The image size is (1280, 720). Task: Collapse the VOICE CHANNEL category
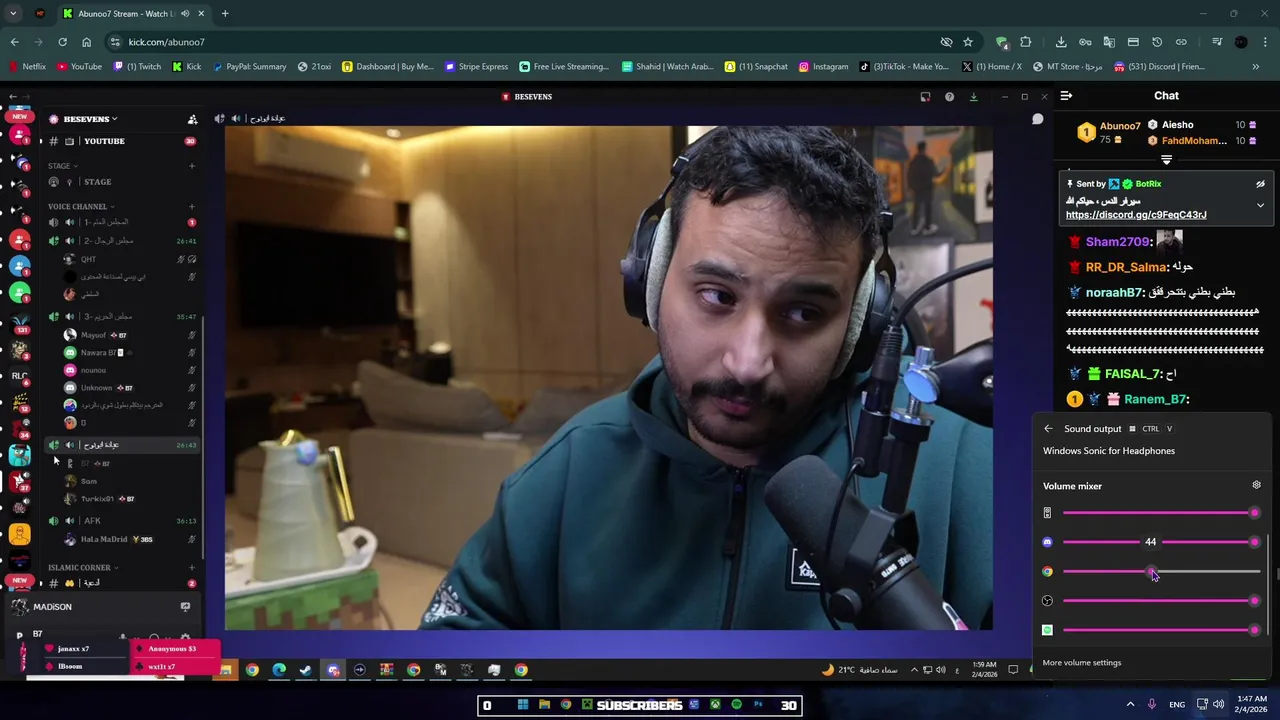coord(81,207)
